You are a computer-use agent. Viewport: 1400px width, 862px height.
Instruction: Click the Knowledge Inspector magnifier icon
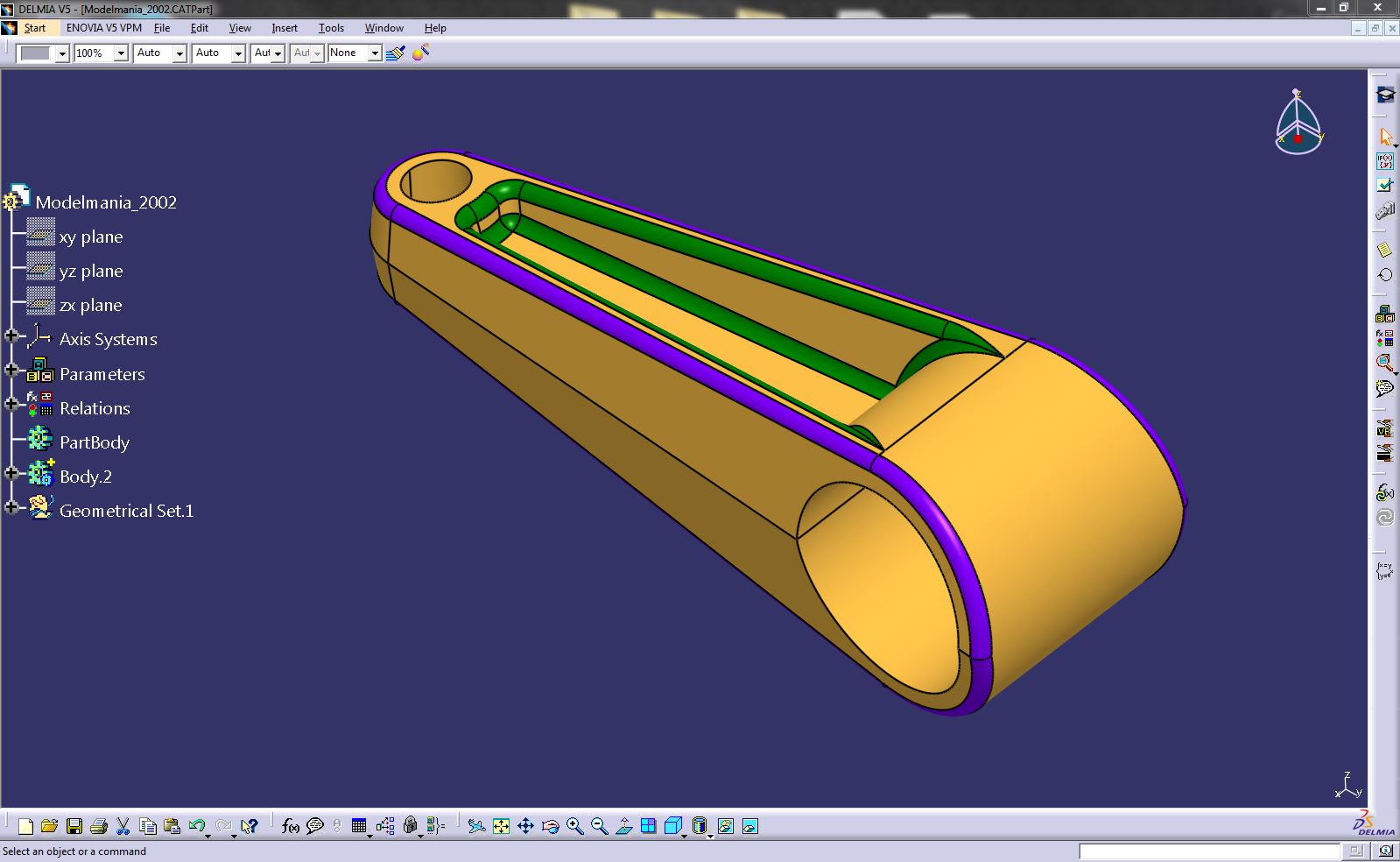point(1385,363)
